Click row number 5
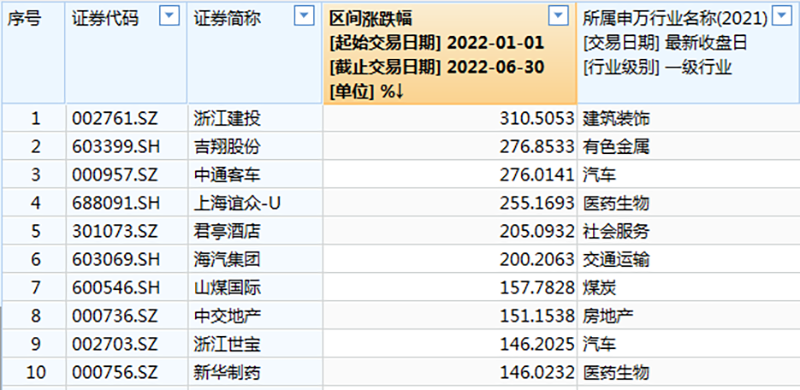The height and width of the screenshot is (390, 800). [35, 232]
